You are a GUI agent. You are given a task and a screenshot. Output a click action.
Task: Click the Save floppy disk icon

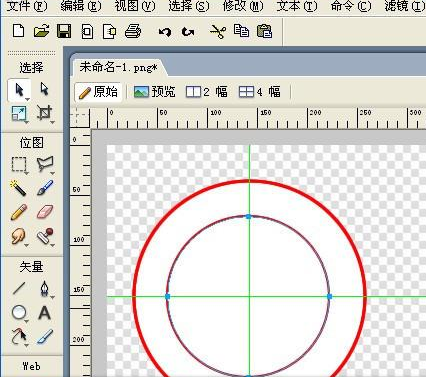(x=64, y=32)
